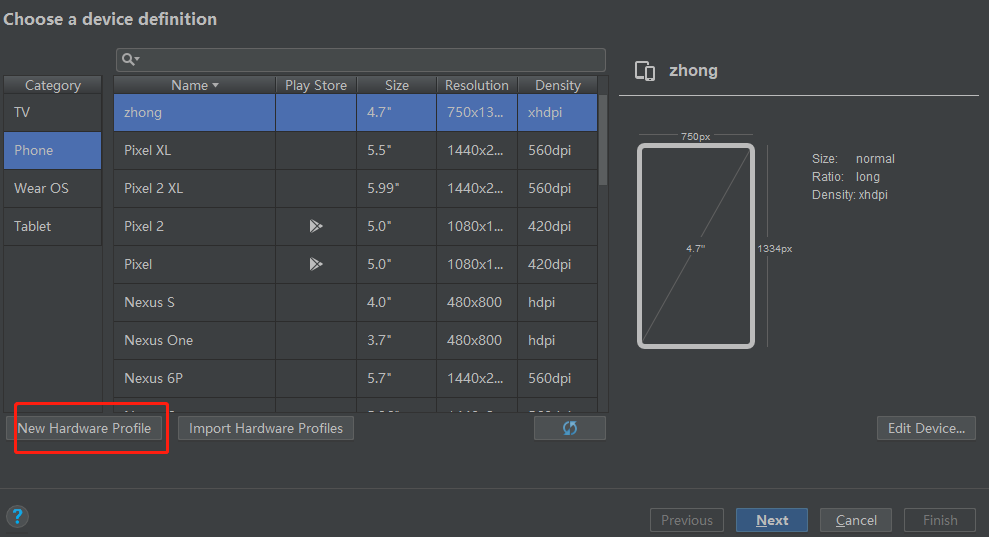This screenshot has height=537, width=989.
Task: Click the Finish button
Action: click(x=940, y=520)
